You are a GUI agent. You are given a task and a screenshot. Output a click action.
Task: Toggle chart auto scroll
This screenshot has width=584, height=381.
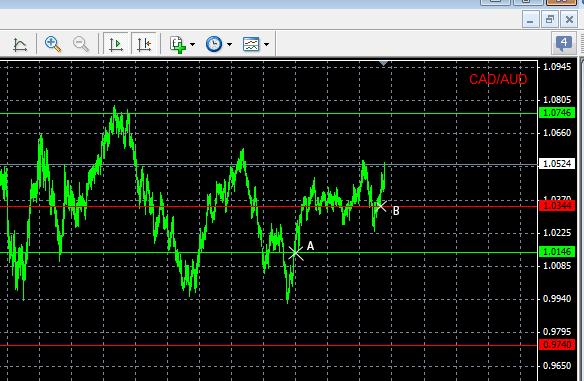tap(115, 44)
